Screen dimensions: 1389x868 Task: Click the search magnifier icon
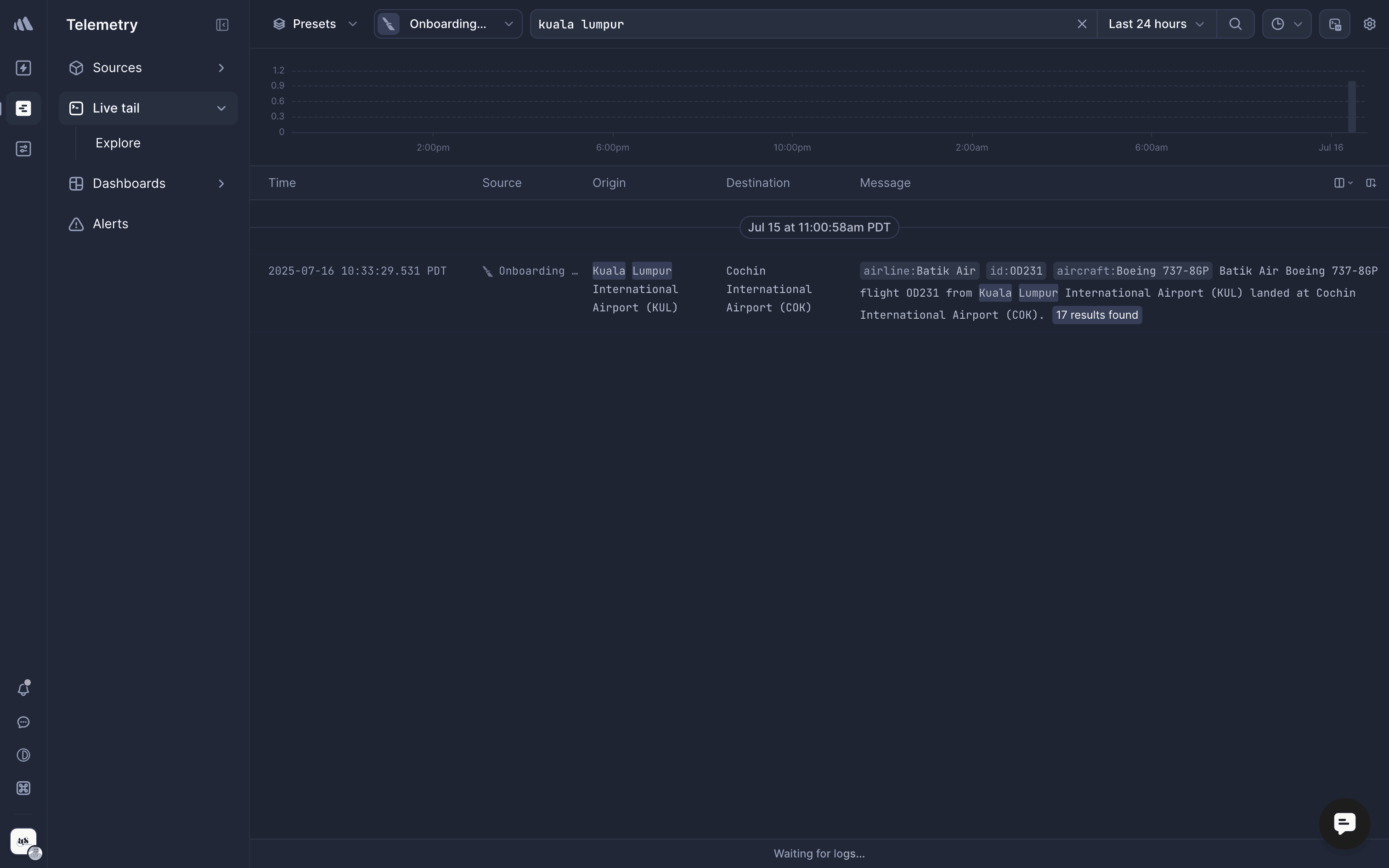(1235, 24)
